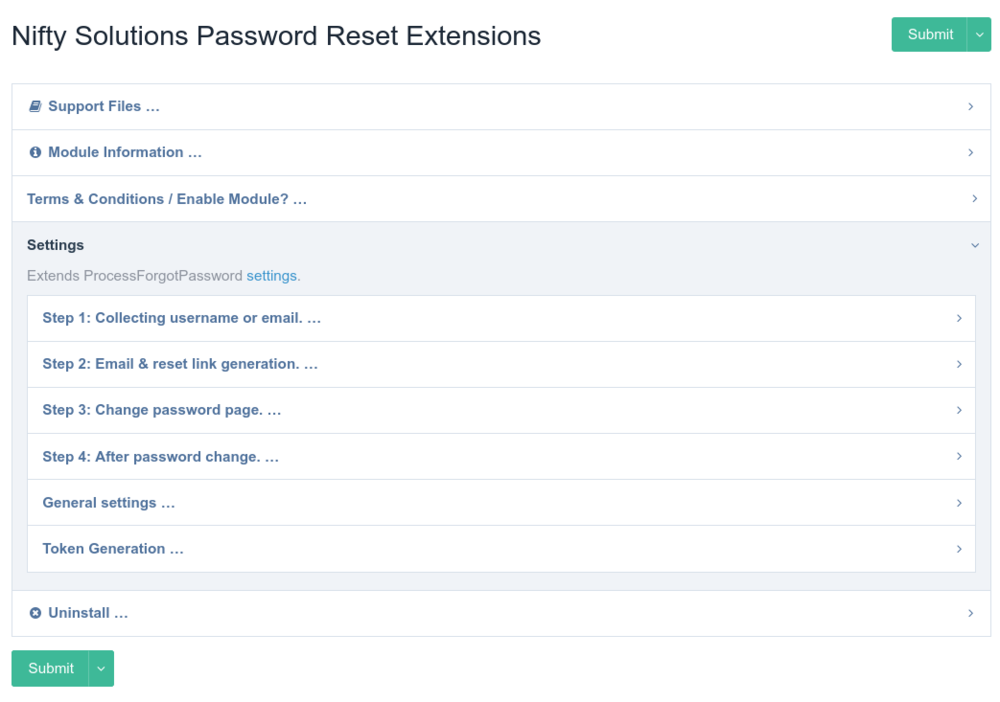Expand Step 1: Collecting username or email
Screen dimensions: 1000x702
pos(181,318)
